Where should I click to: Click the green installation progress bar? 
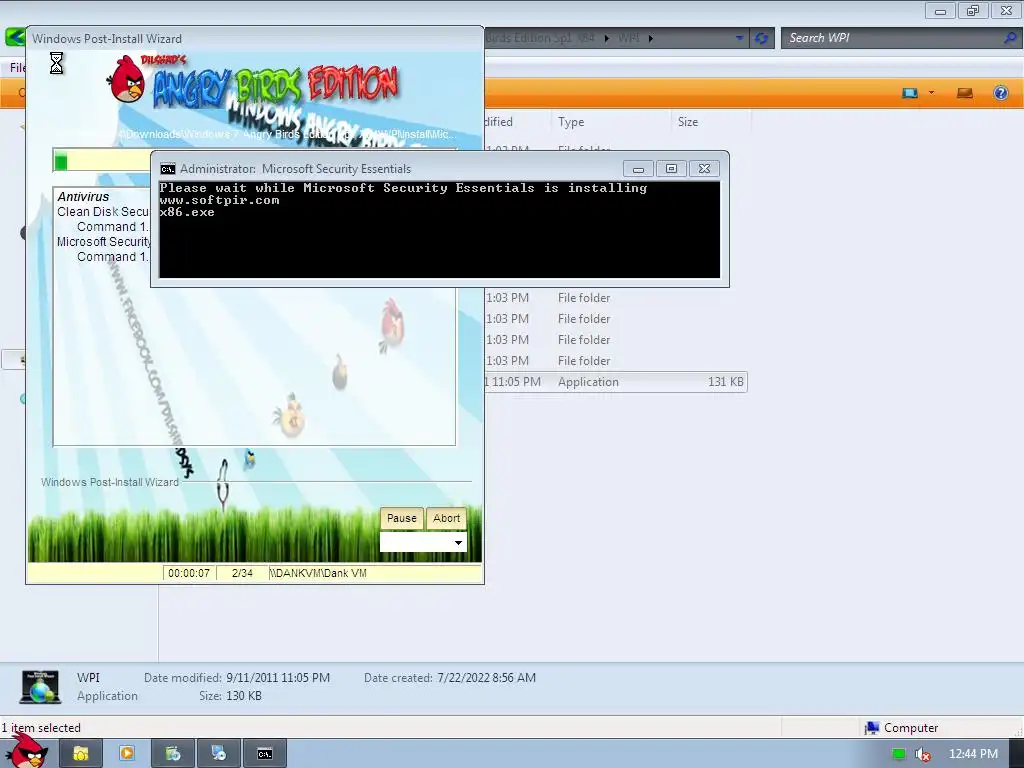[103, 161]
